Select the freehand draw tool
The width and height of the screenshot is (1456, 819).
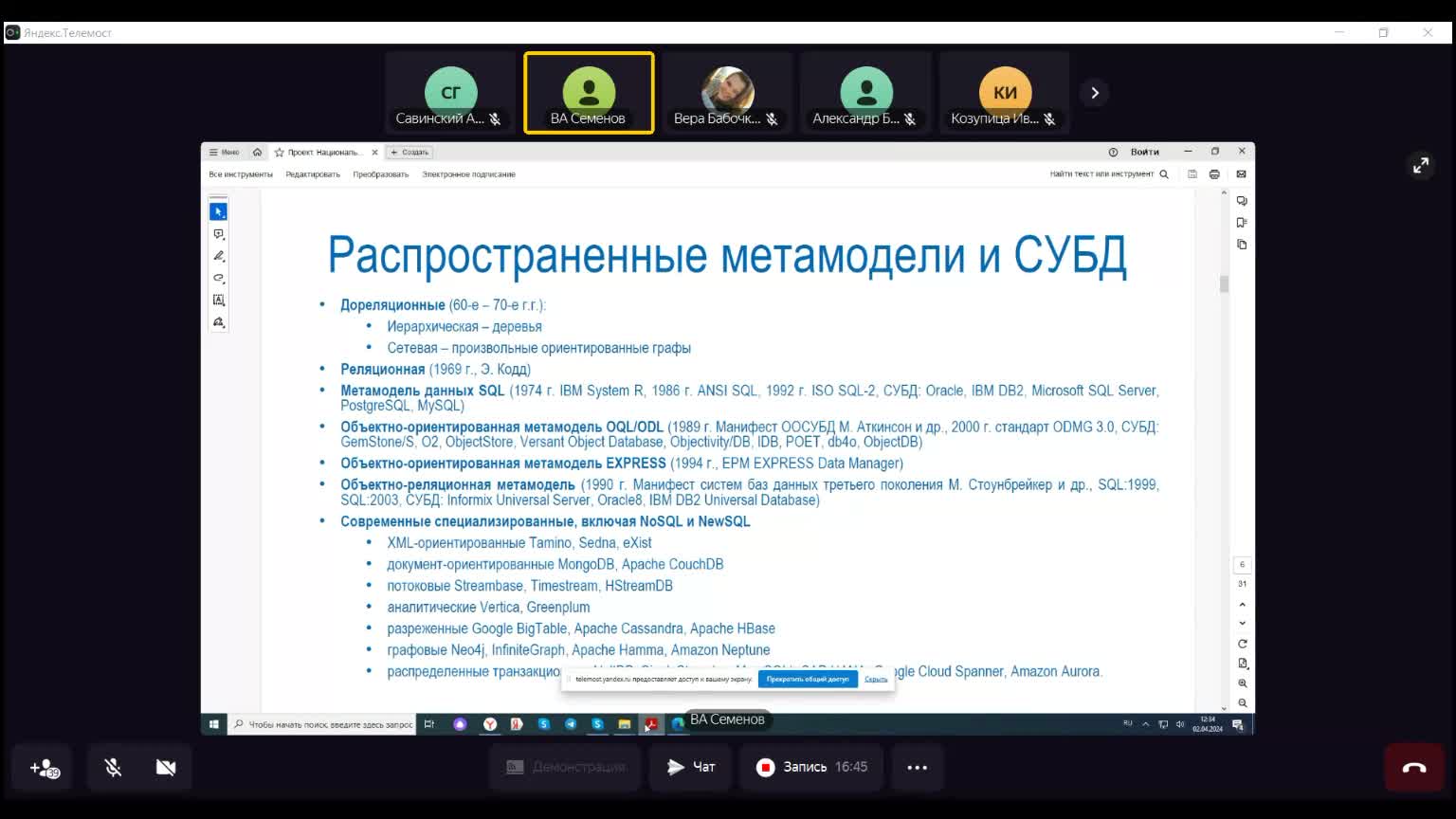[218, 279]
